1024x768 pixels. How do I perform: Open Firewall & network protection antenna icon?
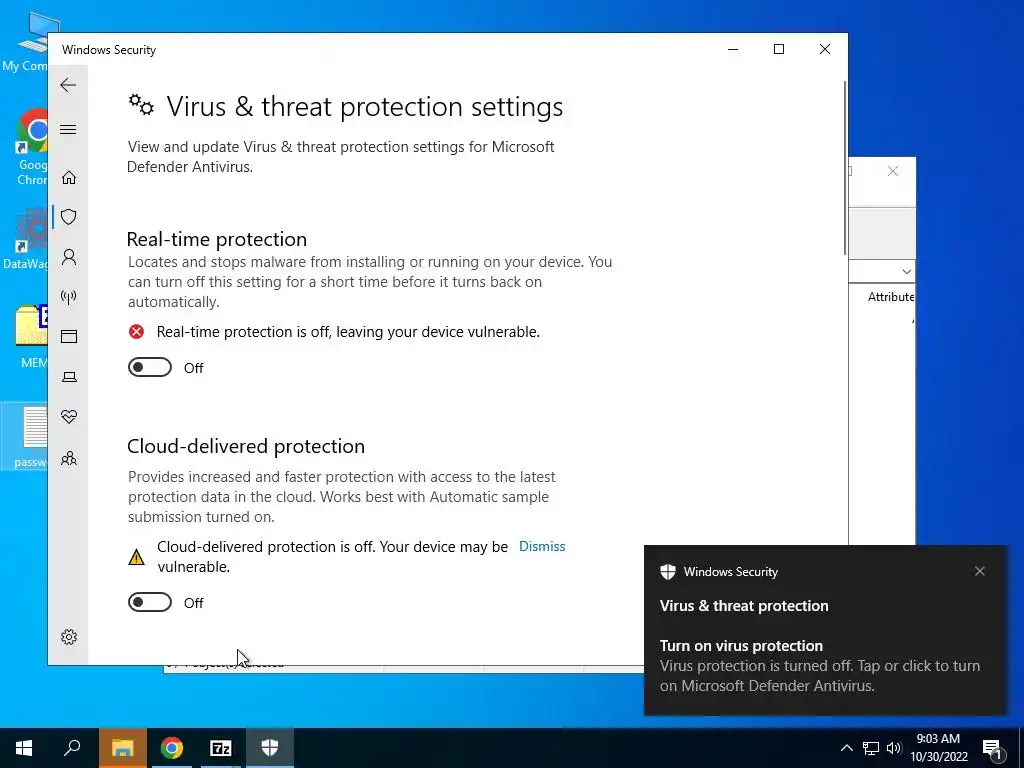click(x=69, y=297)
